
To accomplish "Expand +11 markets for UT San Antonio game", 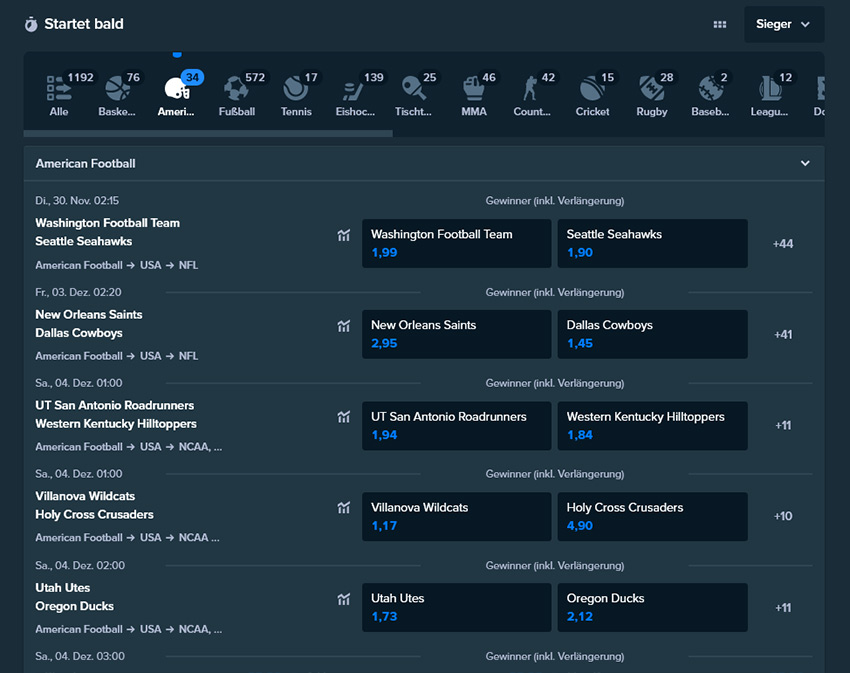I will pyautogui.click(x=783, y=425).
